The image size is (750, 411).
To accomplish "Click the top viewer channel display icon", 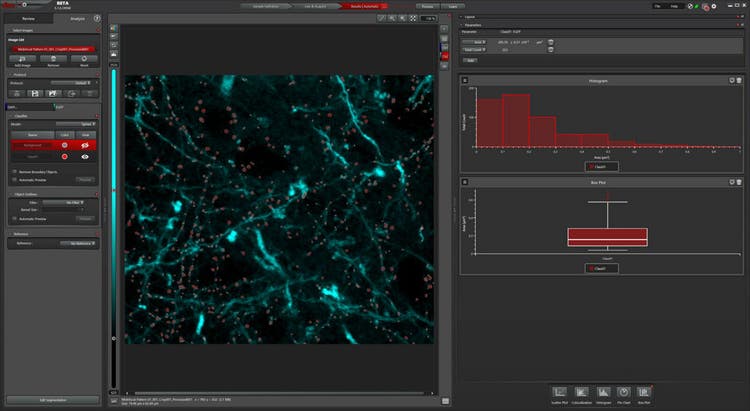I will pyautogui.click(x=114, y=28).
